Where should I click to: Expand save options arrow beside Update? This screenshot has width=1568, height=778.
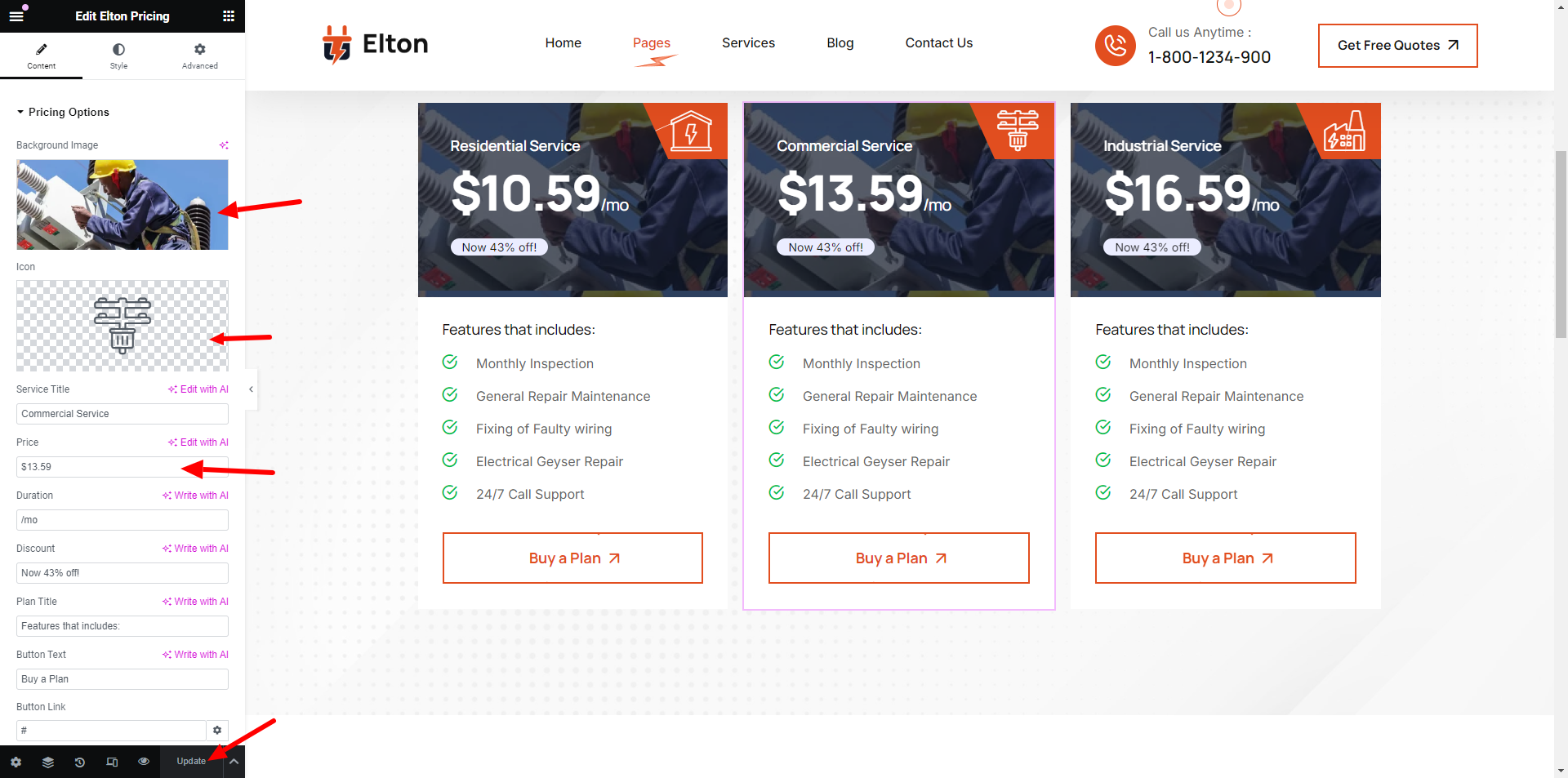(x=234, y=762)
